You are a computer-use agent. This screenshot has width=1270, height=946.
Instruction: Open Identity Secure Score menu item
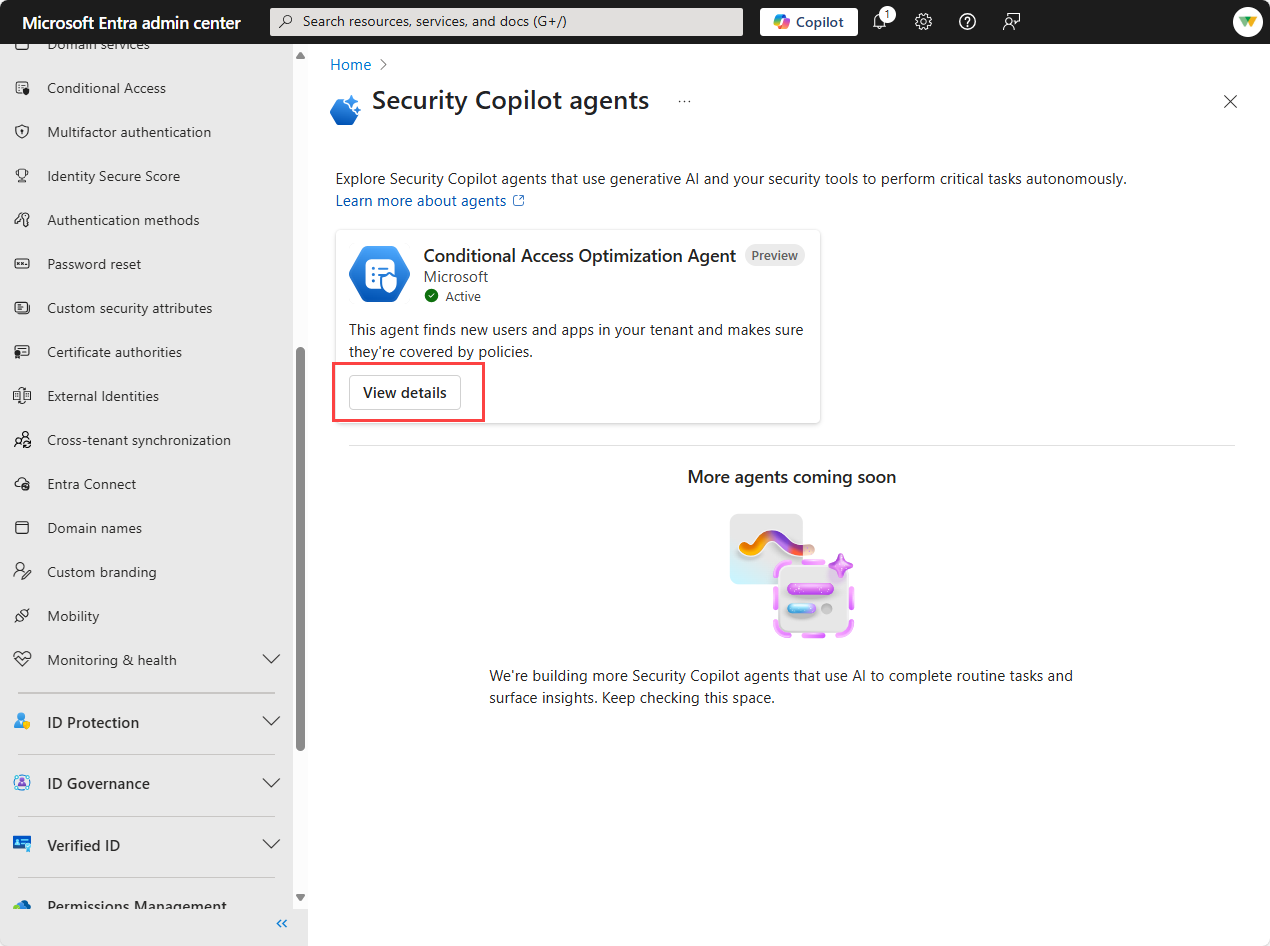pyautogui.click(x=114, y=176)
